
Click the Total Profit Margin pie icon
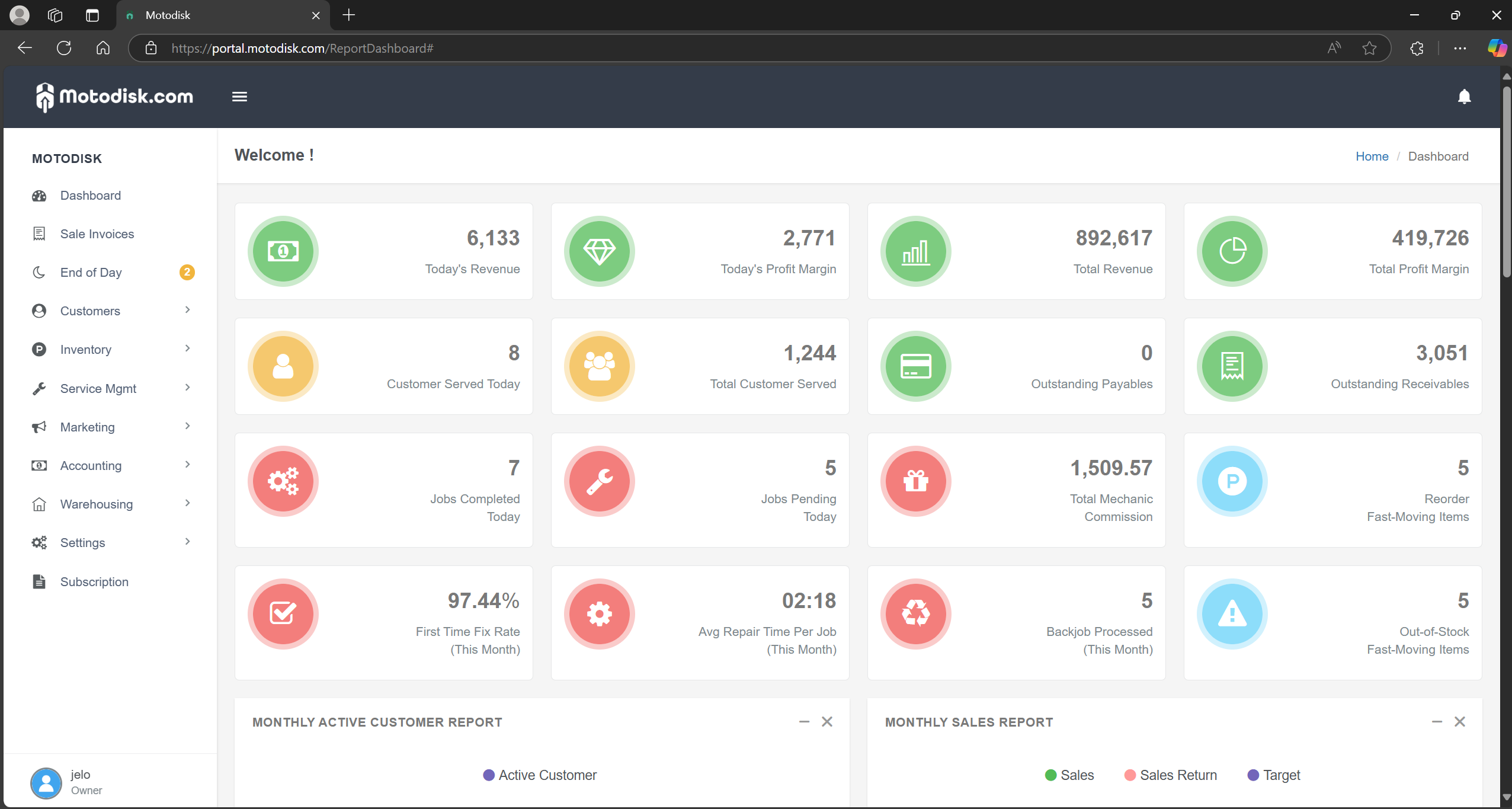tap(1232, 251)
